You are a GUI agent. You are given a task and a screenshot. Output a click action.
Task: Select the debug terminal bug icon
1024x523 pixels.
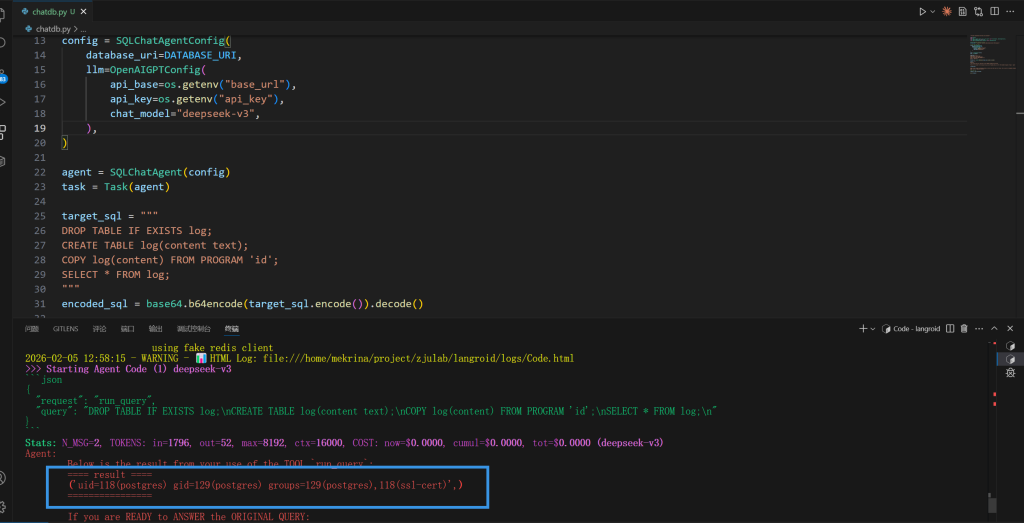point(1010,373)
